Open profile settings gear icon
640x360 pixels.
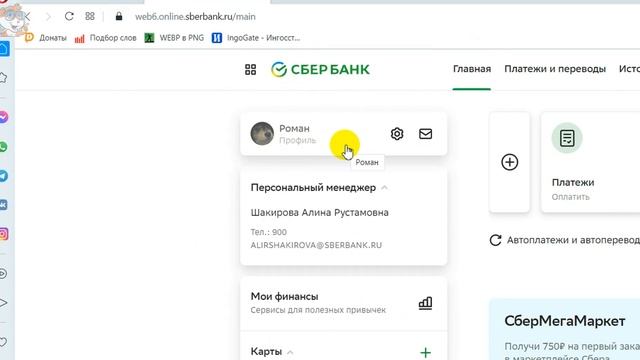397,134
